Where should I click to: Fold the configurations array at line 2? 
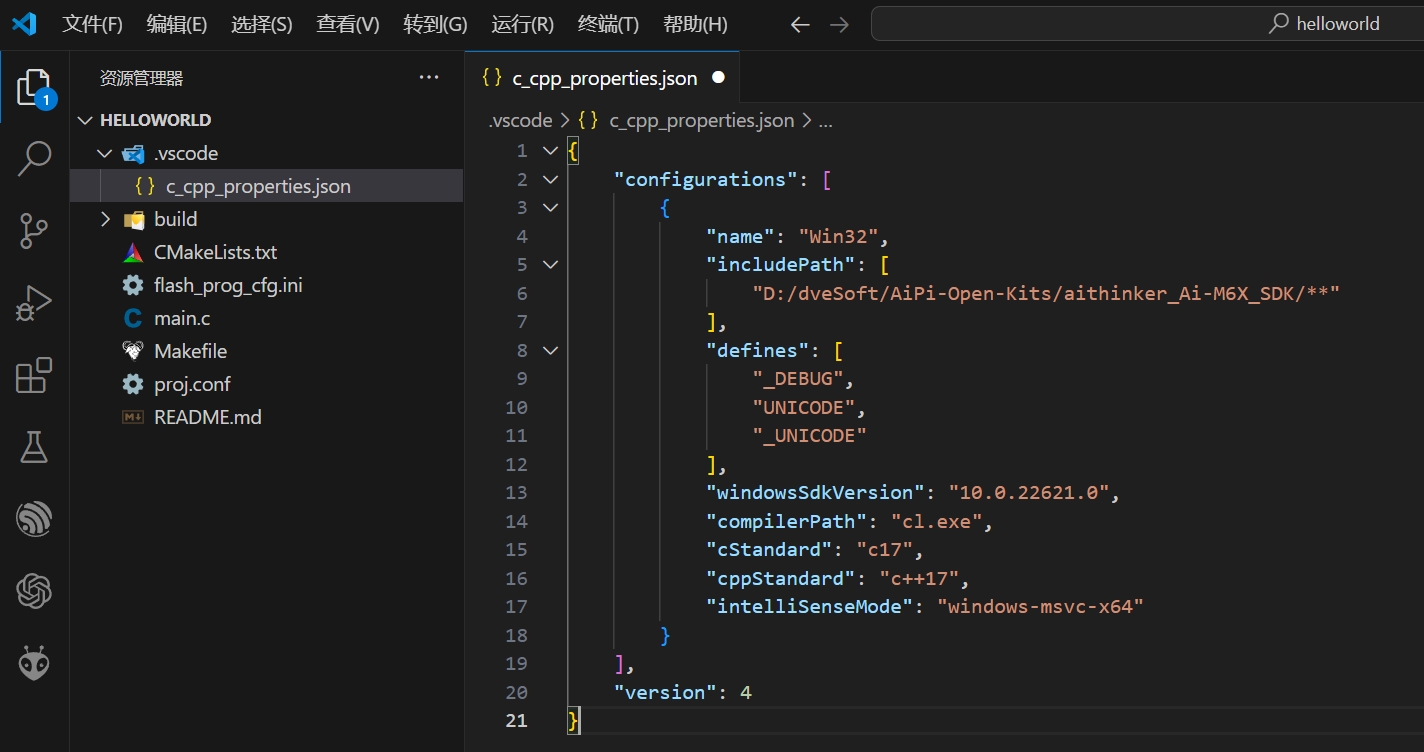549,179
